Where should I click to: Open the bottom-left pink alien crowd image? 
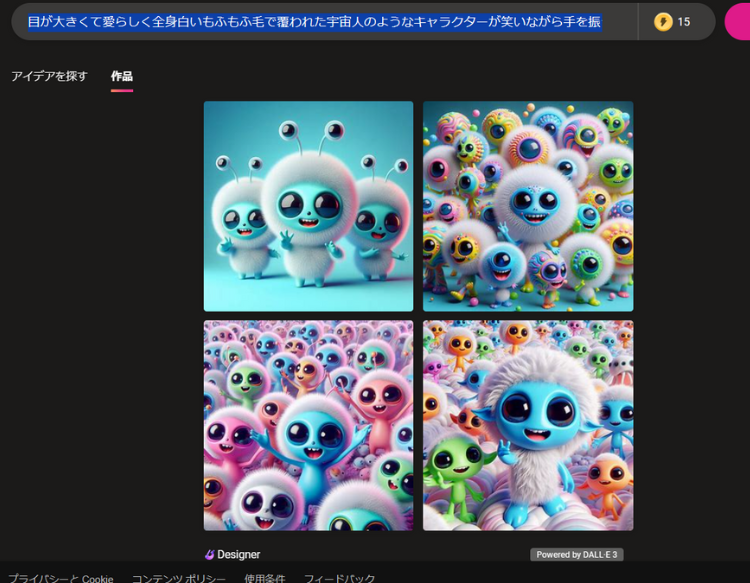[308, 425]
